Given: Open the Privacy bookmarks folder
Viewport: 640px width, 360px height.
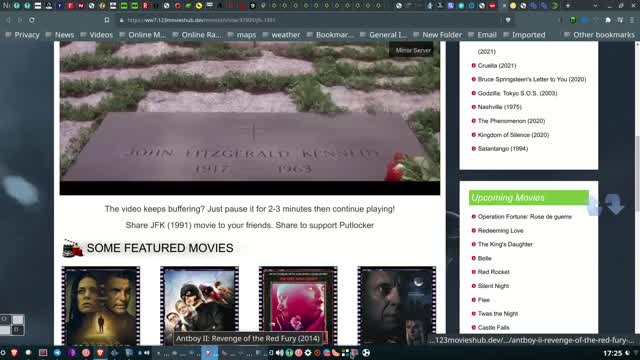Looking at the screenshot, I should (22, 35).
